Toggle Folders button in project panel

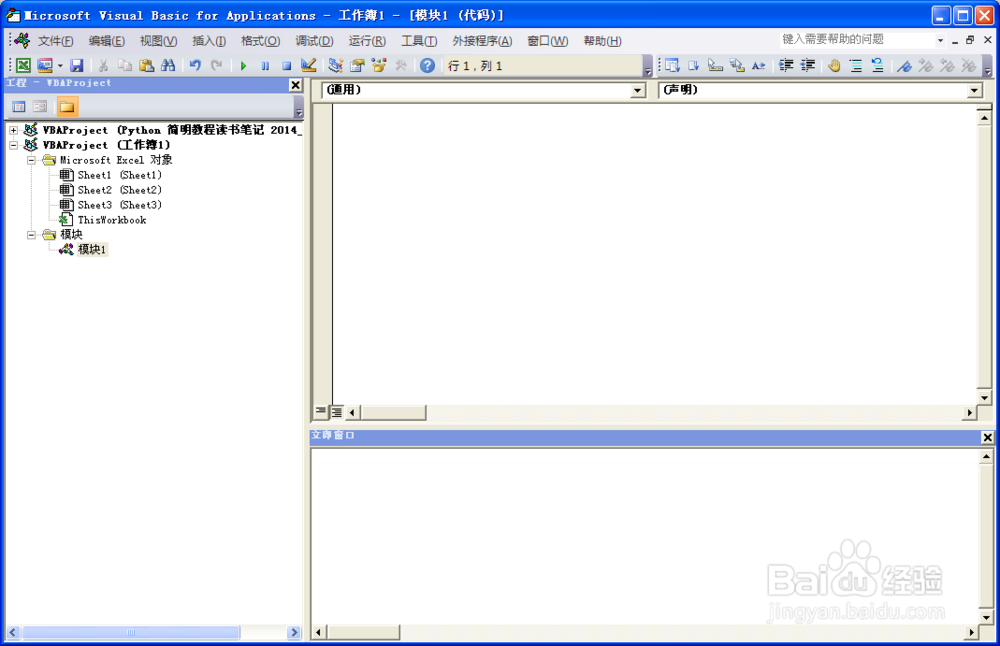[67, 106]
